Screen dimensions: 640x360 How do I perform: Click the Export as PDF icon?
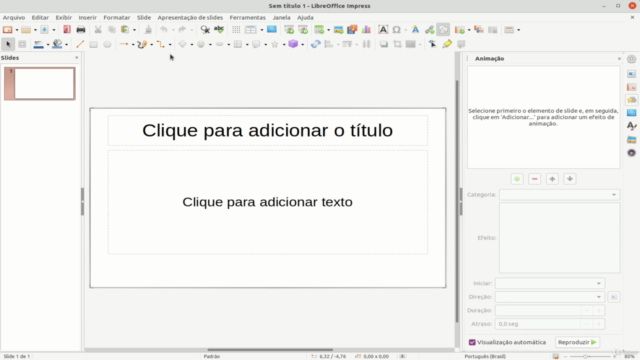(67, 29)
